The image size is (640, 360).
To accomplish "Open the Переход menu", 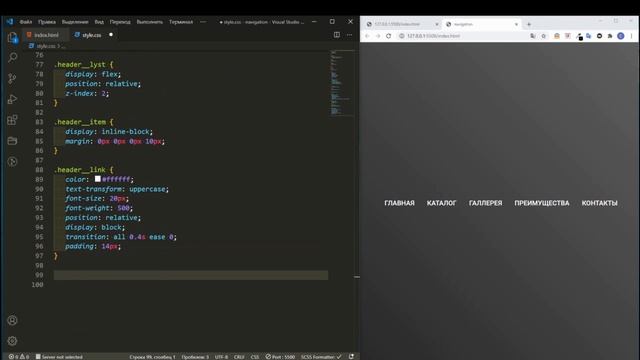I will click(x=120, y=22).
